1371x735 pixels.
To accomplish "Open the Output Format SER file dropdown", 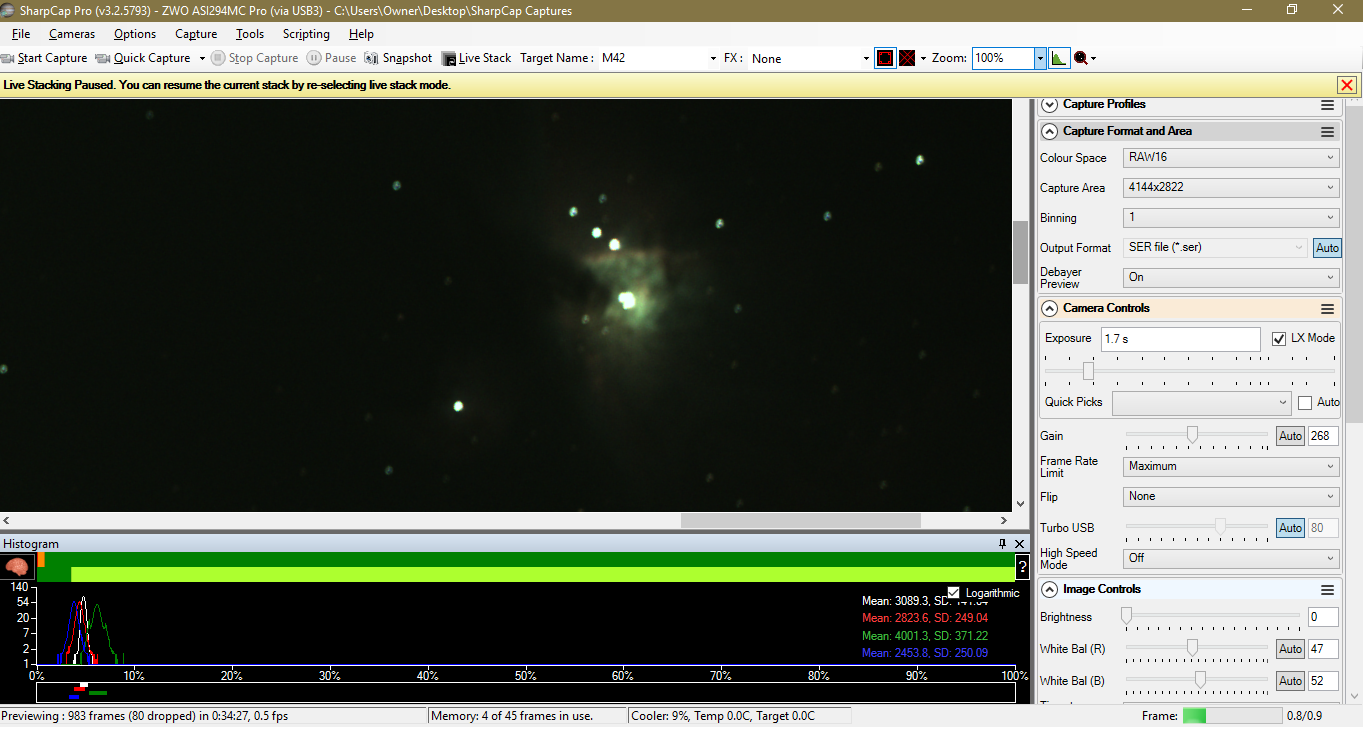I will (x=1215, y=247).
